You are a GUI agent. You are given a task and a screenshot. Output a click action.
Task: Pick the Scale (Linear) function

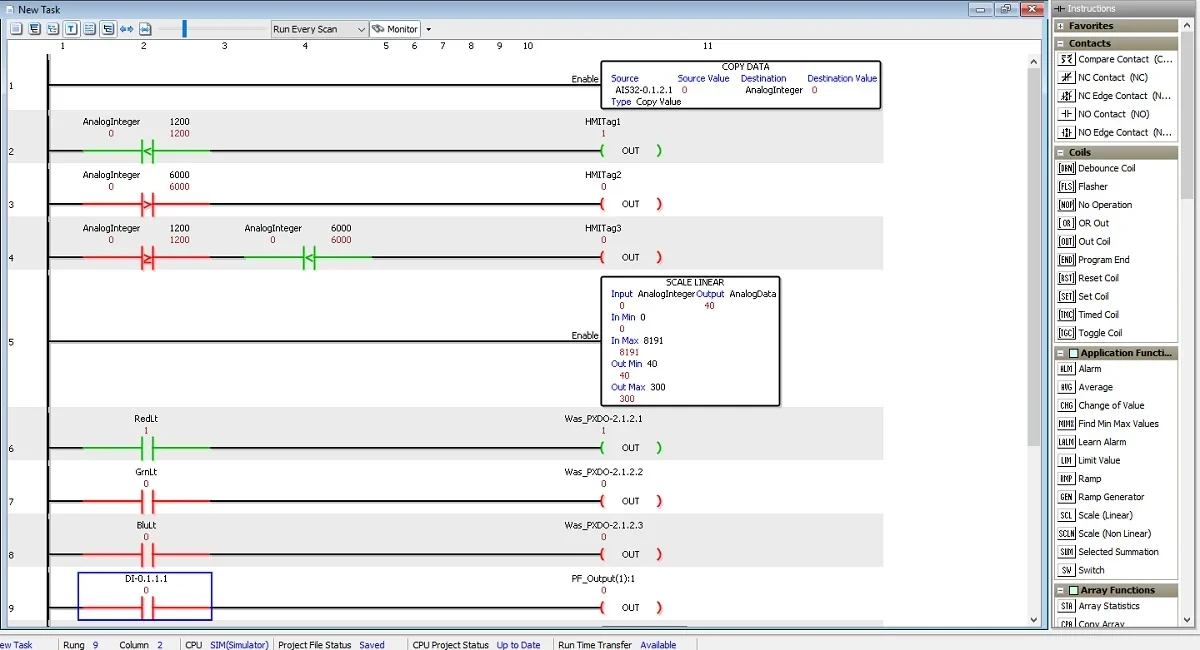[x=1066, y=516]
